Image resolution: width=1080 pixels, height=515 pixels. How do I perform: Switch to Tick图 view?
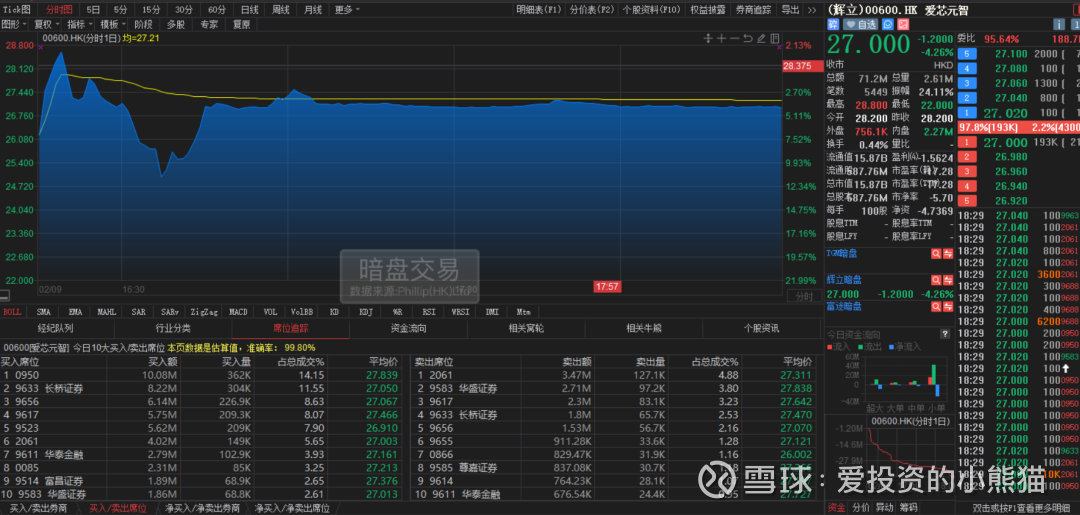(16, 10)
